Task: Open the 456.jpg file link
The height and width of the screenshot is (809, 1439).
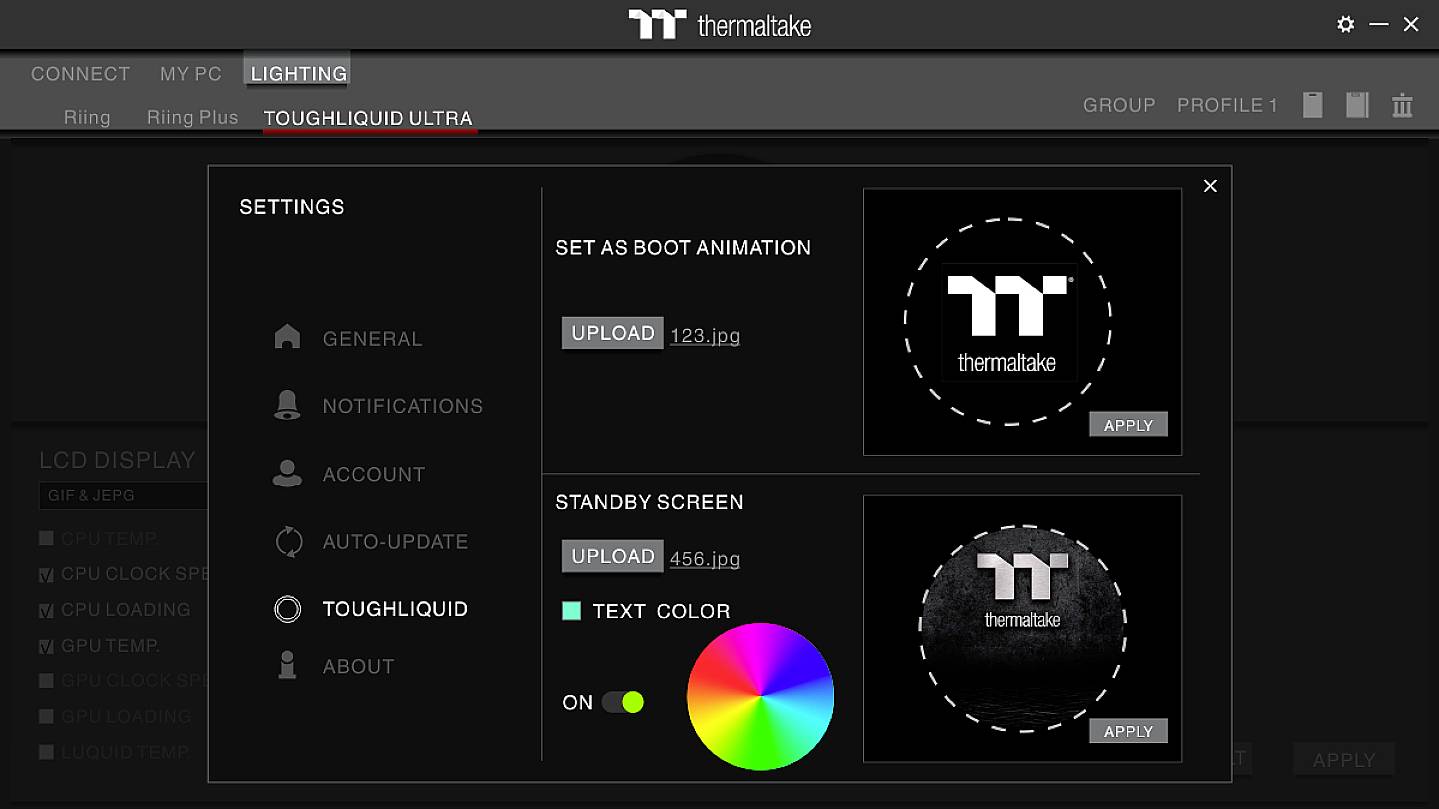Action: point(705,558)
